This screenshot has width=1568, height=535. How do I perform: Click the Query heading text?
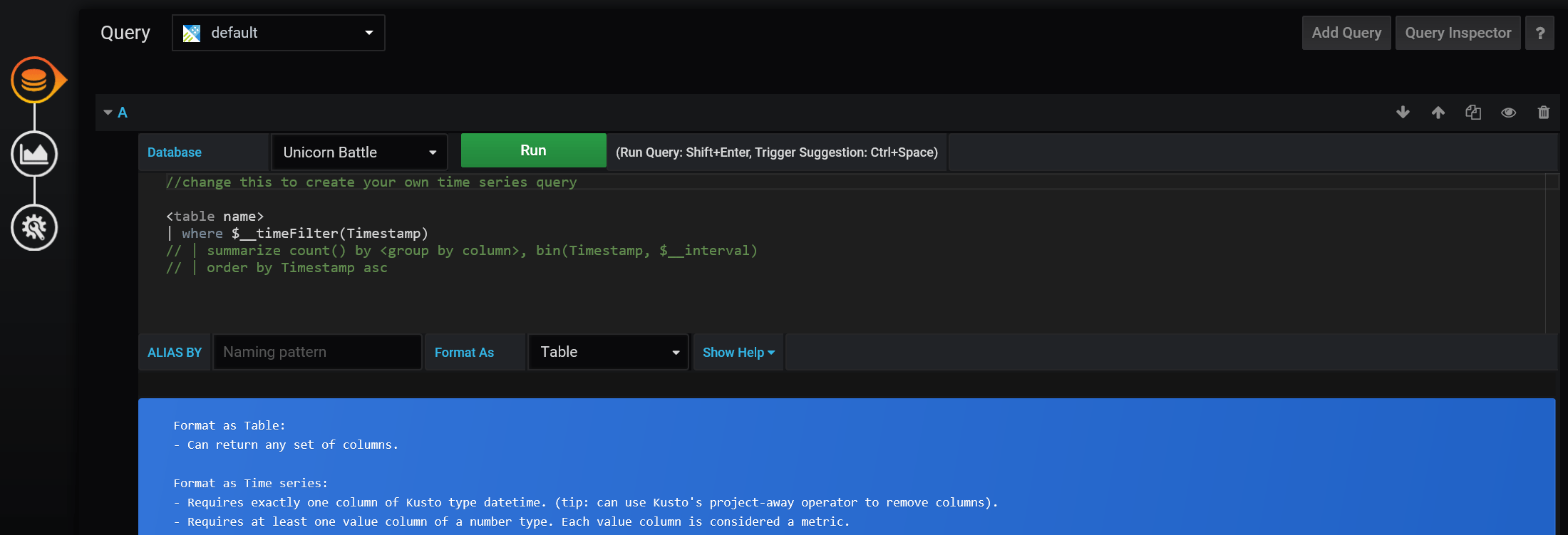click(125, 33)
